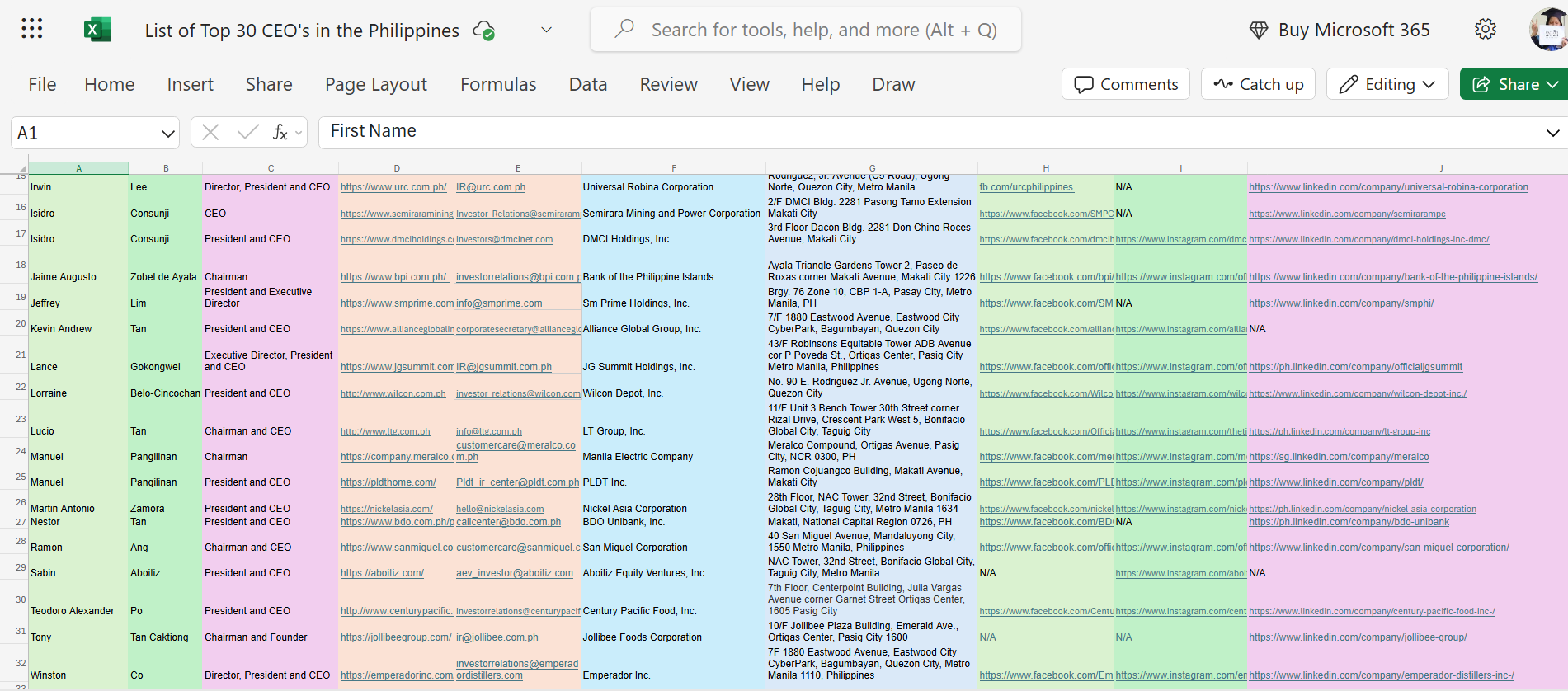Switch to the Page Layout tab

point(376,84)
